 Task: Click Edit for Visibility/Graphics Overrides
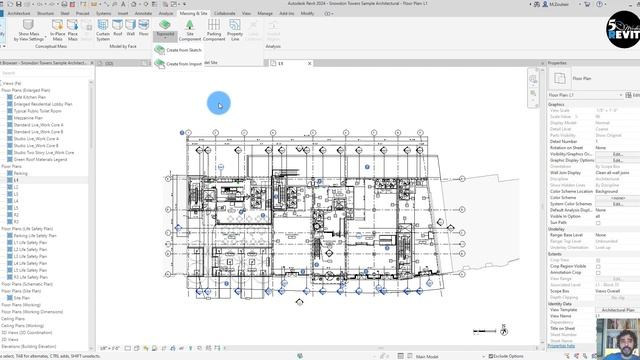click(617, 154)
